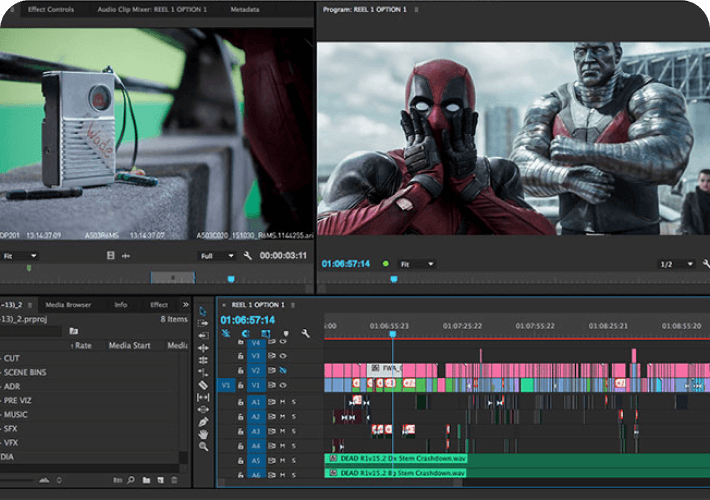Select the Slide tool
The height and width of the screenshot is (500, 710).
click(x=203, y=409)
